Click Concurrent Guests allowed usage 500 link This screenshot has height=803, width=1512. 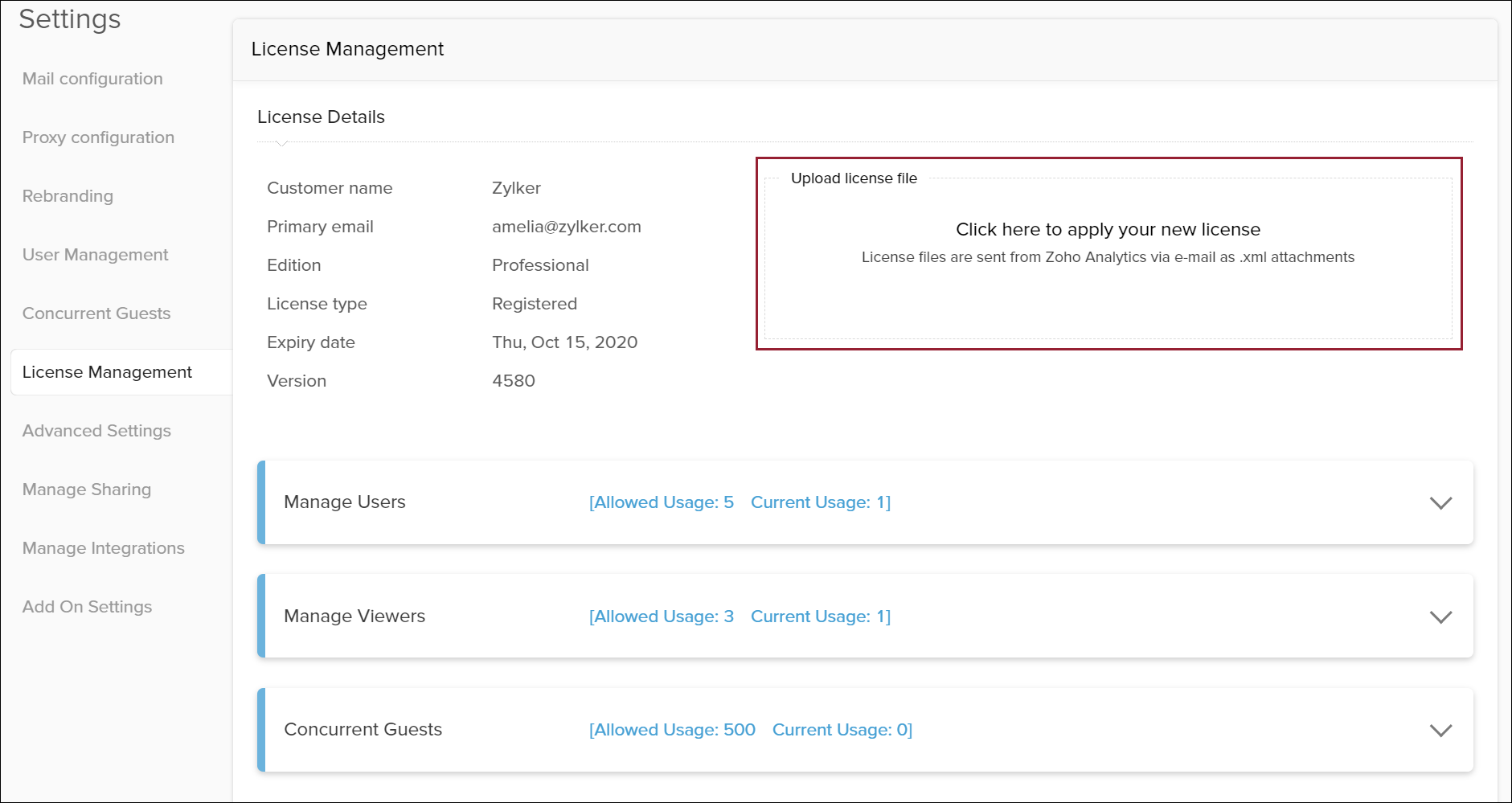[x=672, y=730]
